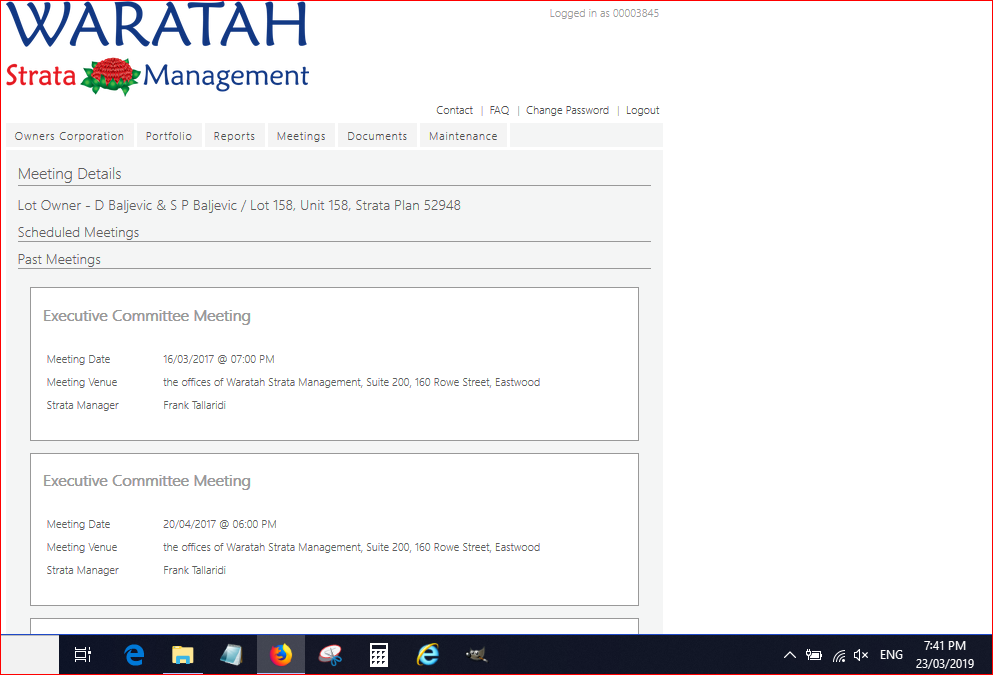Click the Change Password link
This screenshot has height=675, width=993.
567,110
